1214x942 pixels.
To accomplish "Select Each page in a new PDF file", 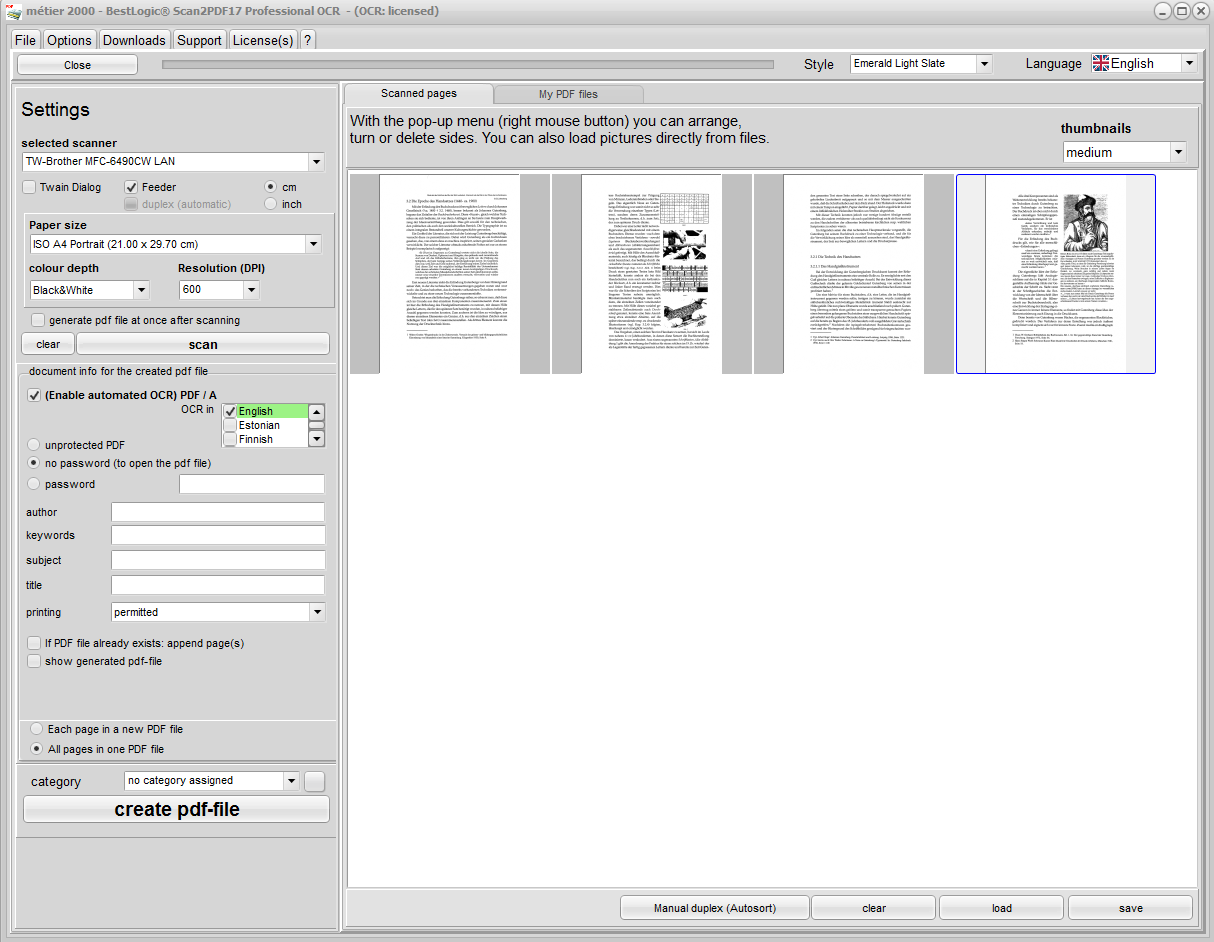I will click(x=37, y=729).
